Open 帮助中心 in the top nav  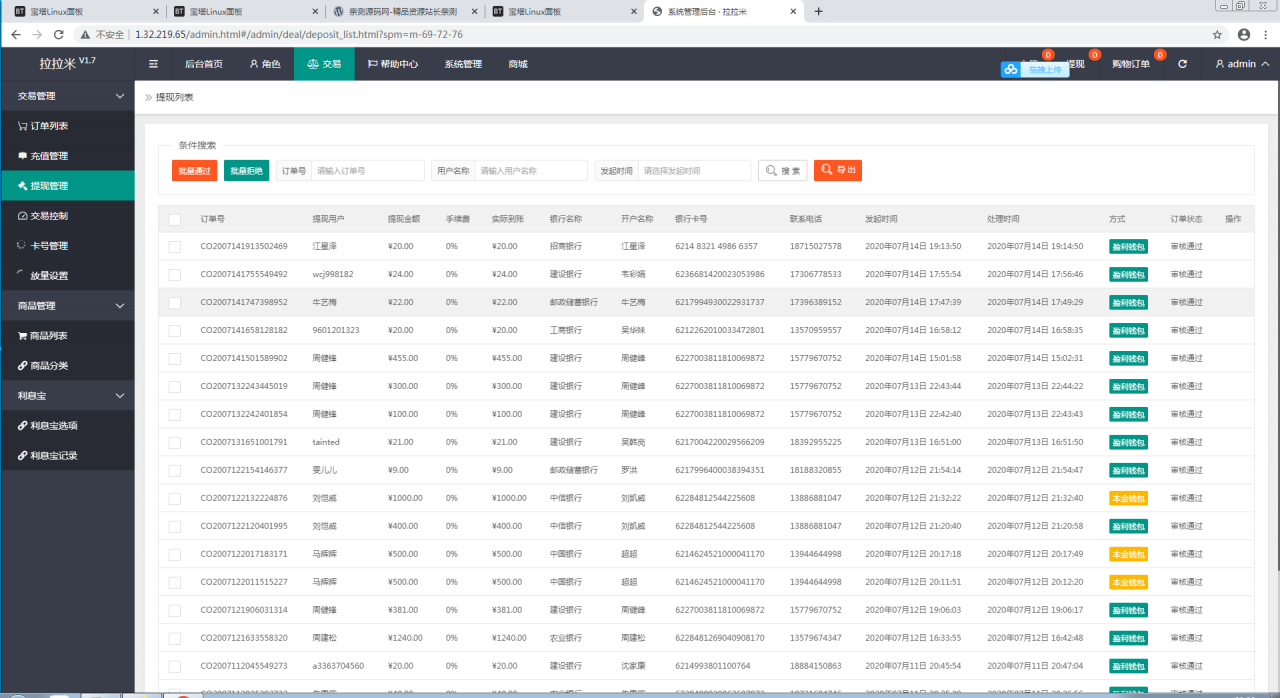393,64
